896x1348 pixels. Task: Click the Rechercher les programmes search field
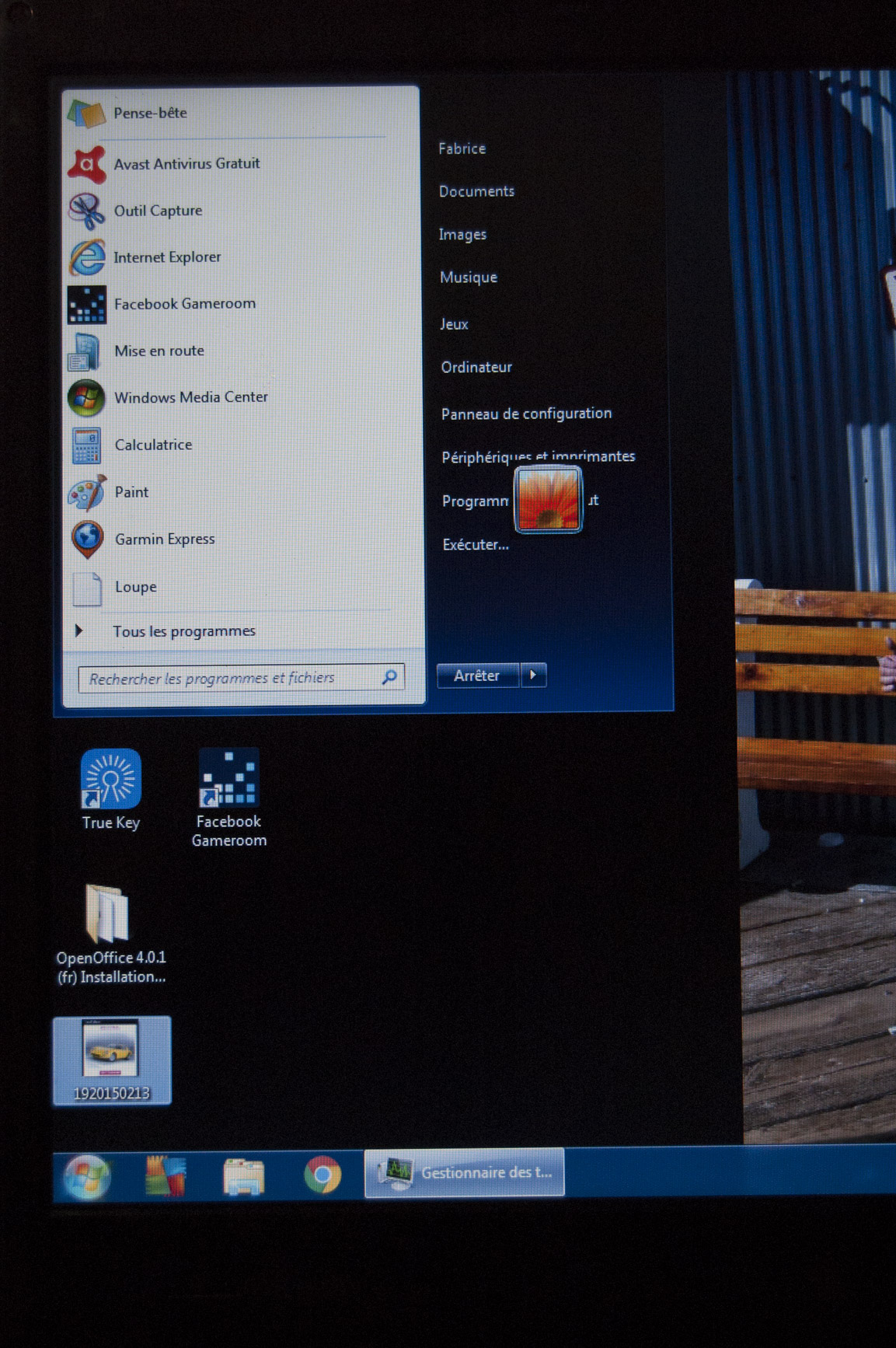pyautogui.click(x=233, y=679)
